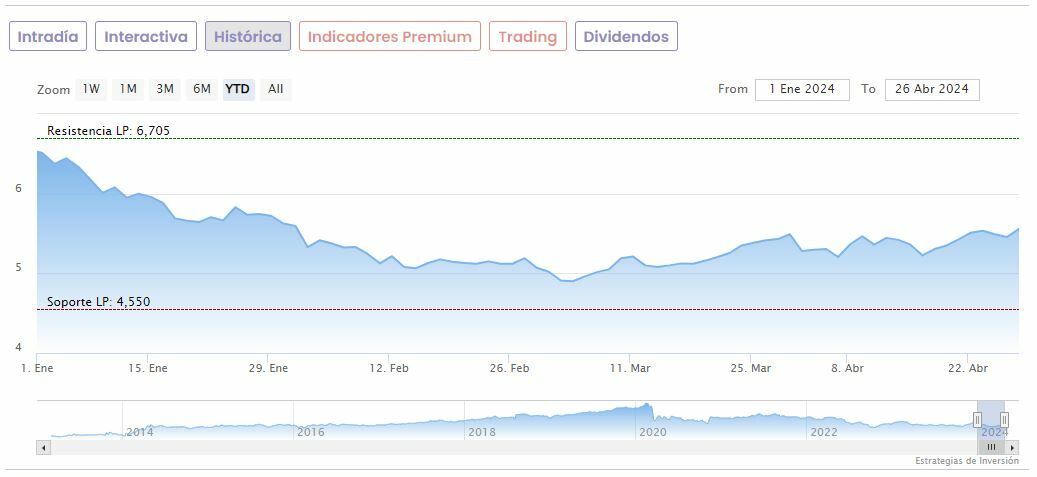Open the From date field
Screen dimensions: 1037x477
tap(801, 89)
